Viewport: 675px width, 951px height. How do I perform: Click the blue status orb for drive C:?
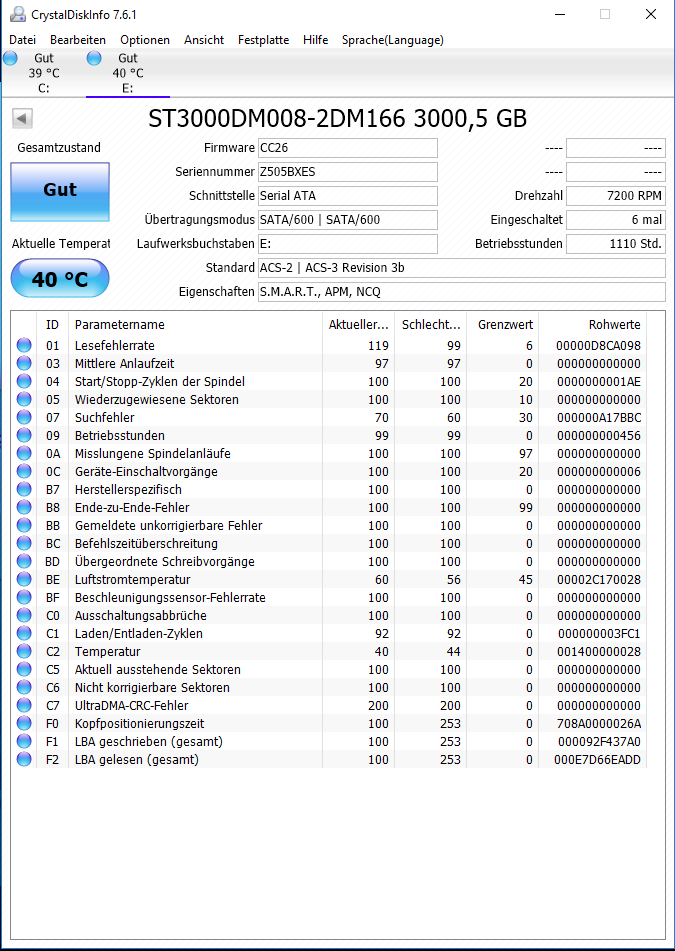[10, 58]
